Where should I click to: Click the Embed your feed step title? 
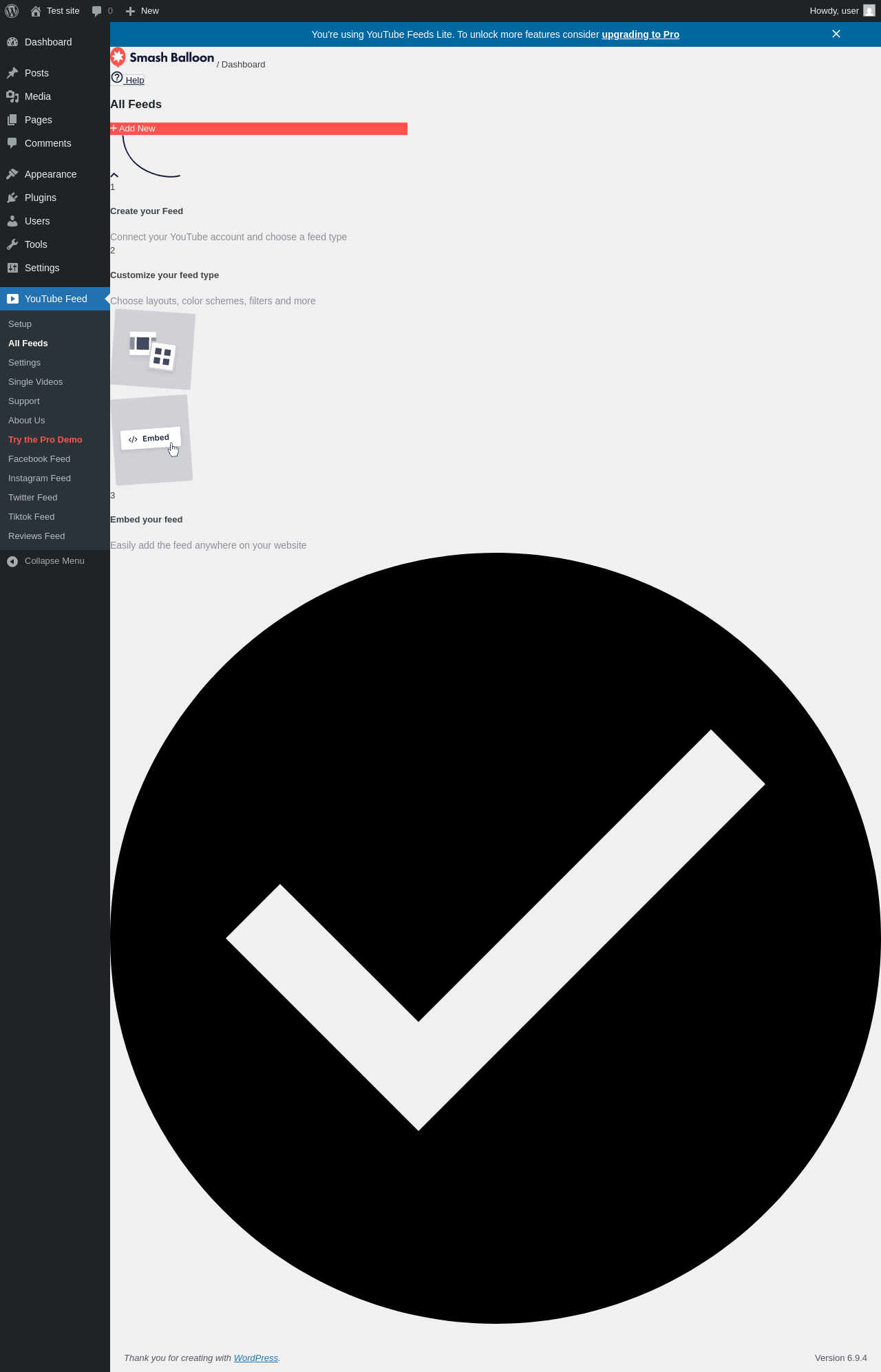(x=147, y=520)
